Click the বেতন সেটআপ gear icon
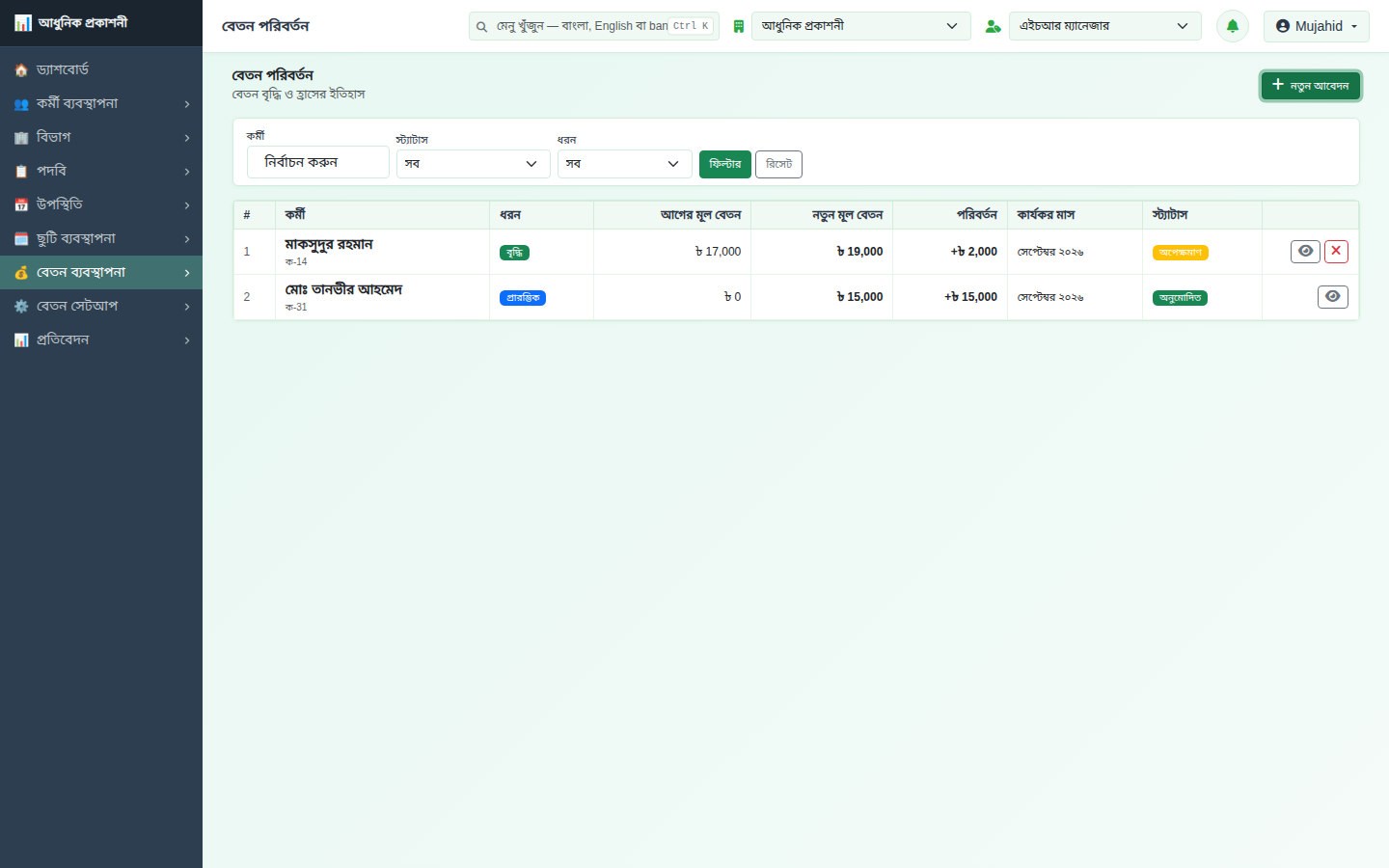Image resolution: width=1389 pixels, height=868 pixels. [21, 307]
